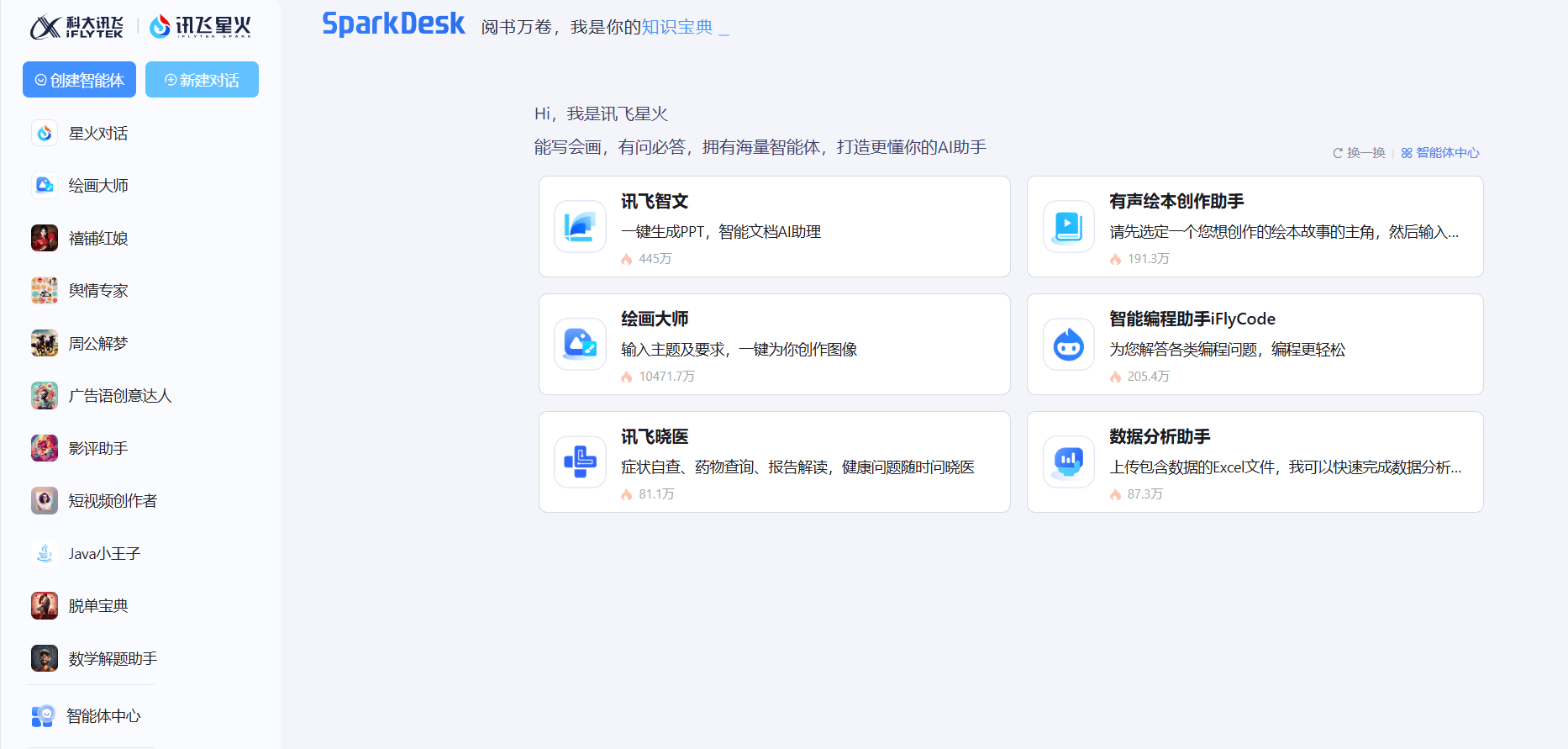The height and width of the screenshot is (749, 1568).
Task: Click the 205.4万 popularity count
Action: 1148,377
